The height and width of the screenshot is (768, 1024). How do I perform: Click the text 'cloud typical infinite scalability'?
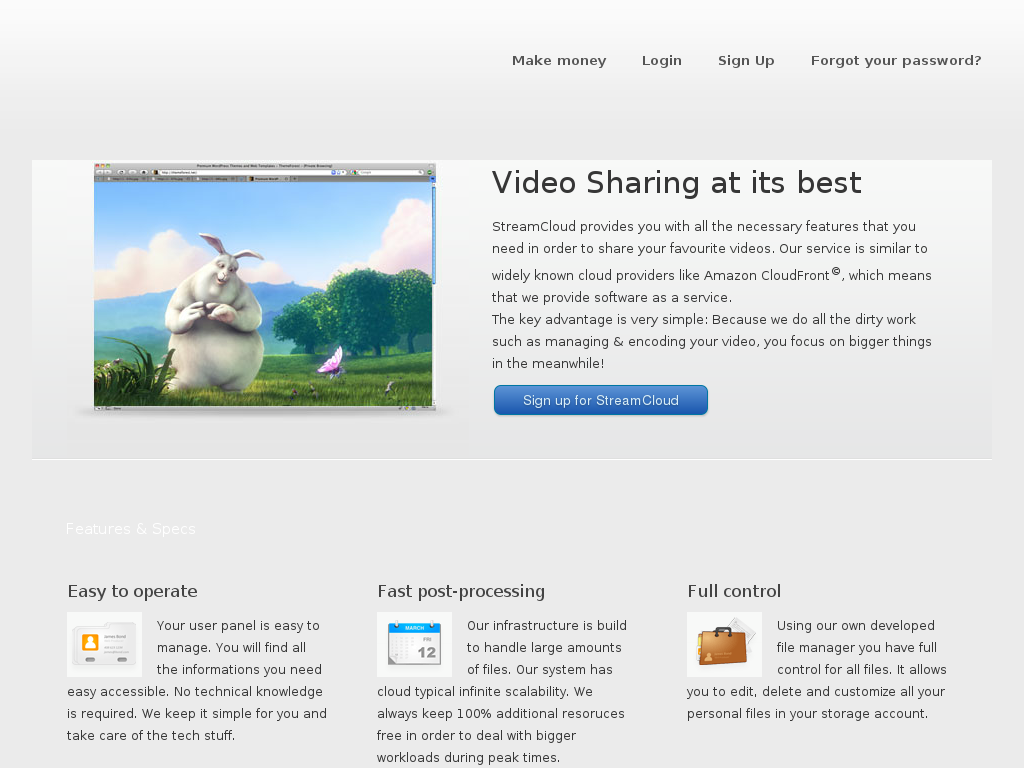tap(473, 692)
